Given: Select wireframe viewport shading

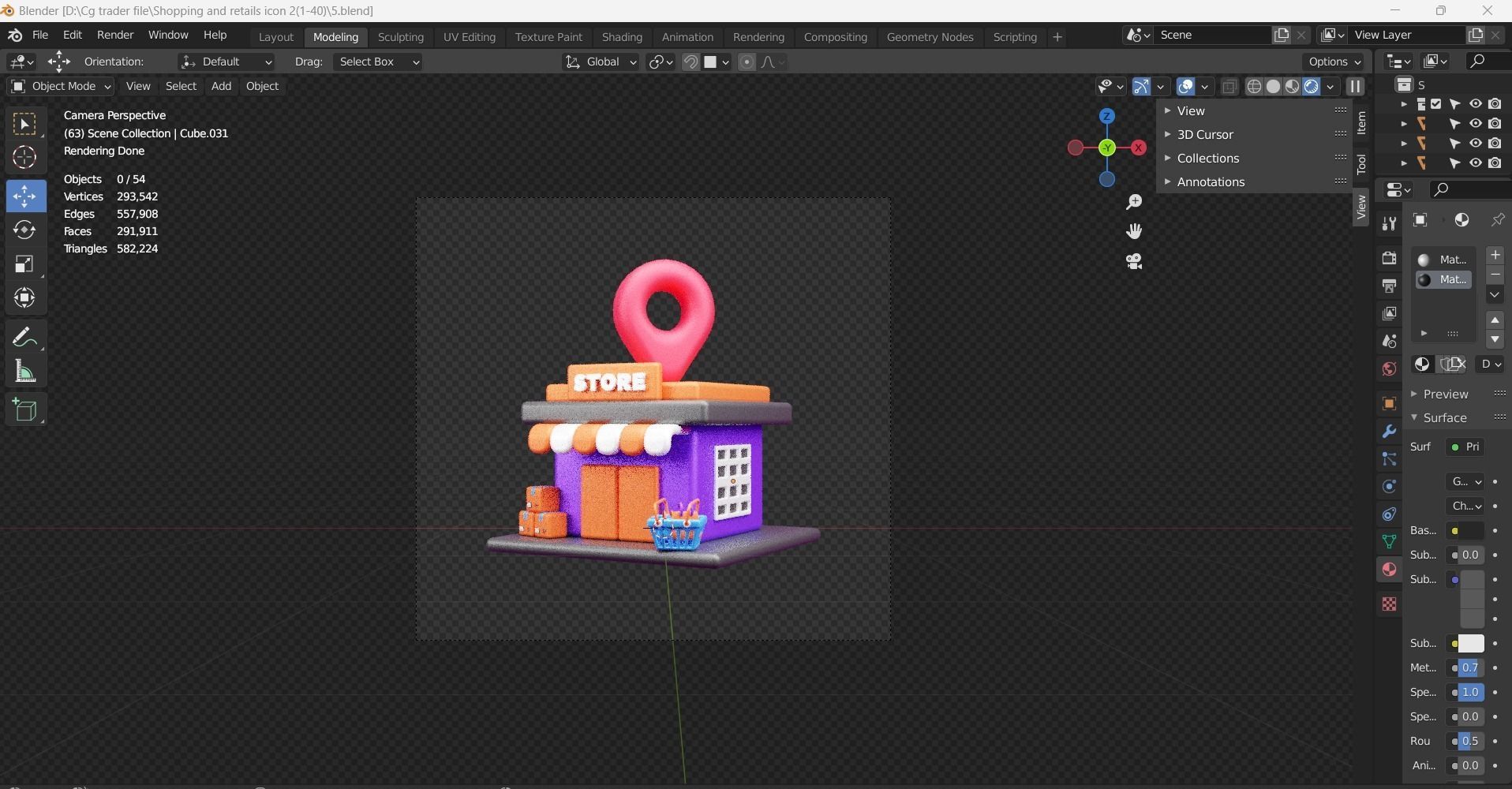Looking at the screenshot, I should click(1254, 87).
